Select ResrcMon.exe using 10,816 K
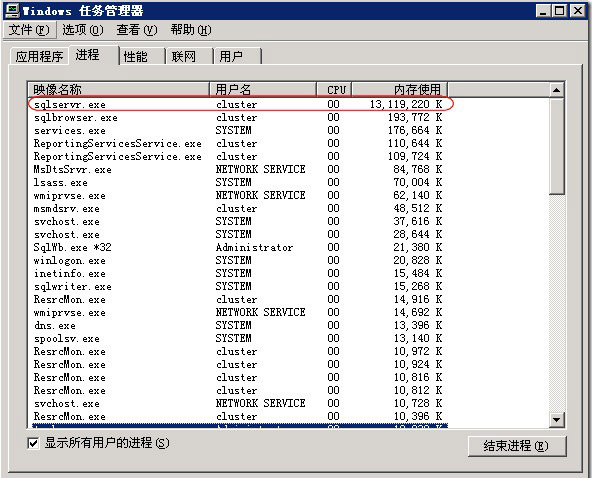This screenshot has width=592, height=478. click(238, 377)
